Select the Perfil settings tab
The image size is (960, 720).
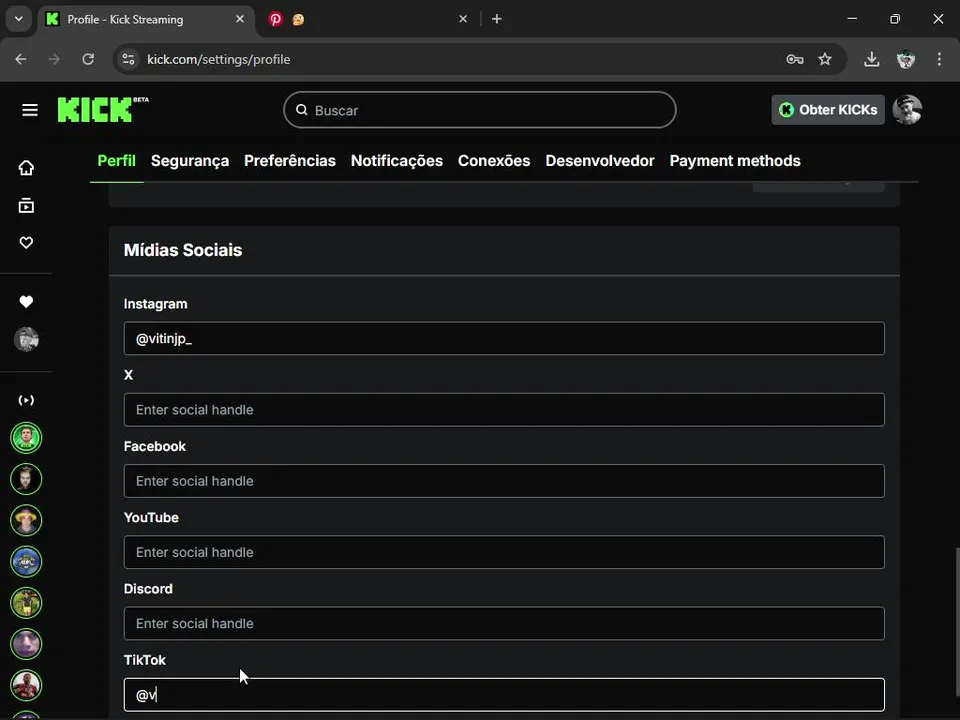116,160
